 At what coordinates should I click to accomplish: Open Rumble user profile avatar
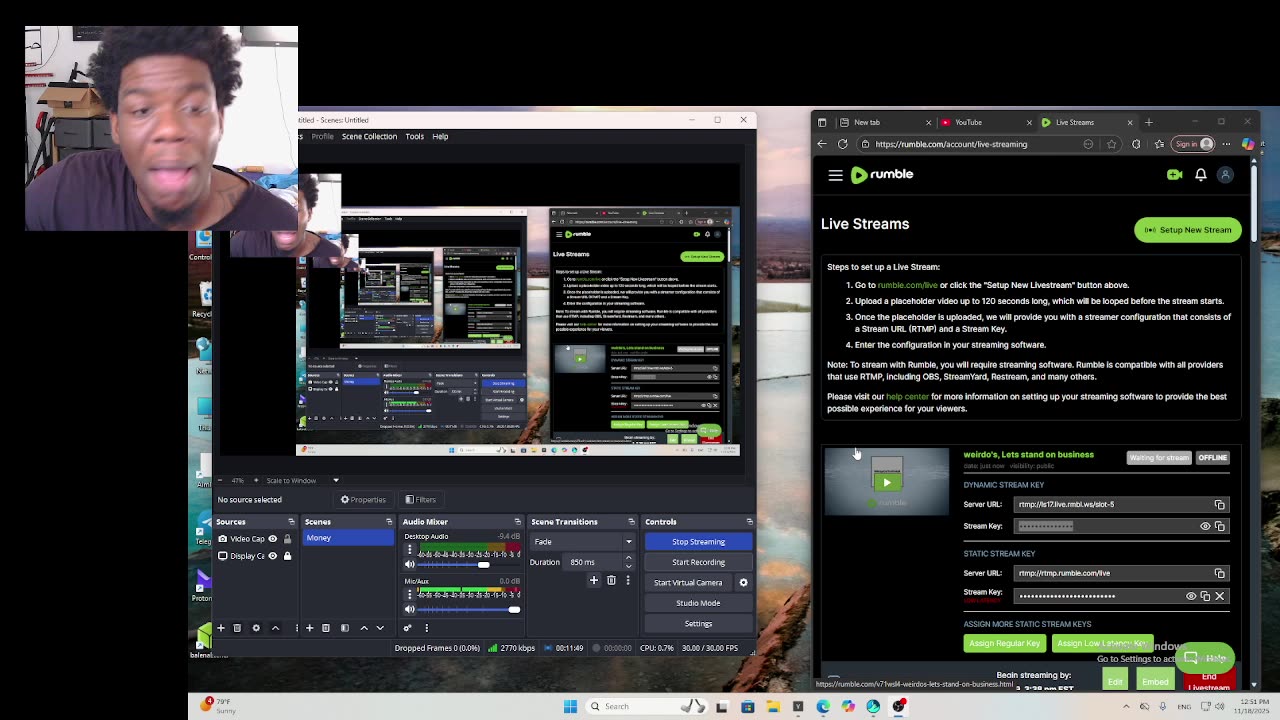point(1225,174)
